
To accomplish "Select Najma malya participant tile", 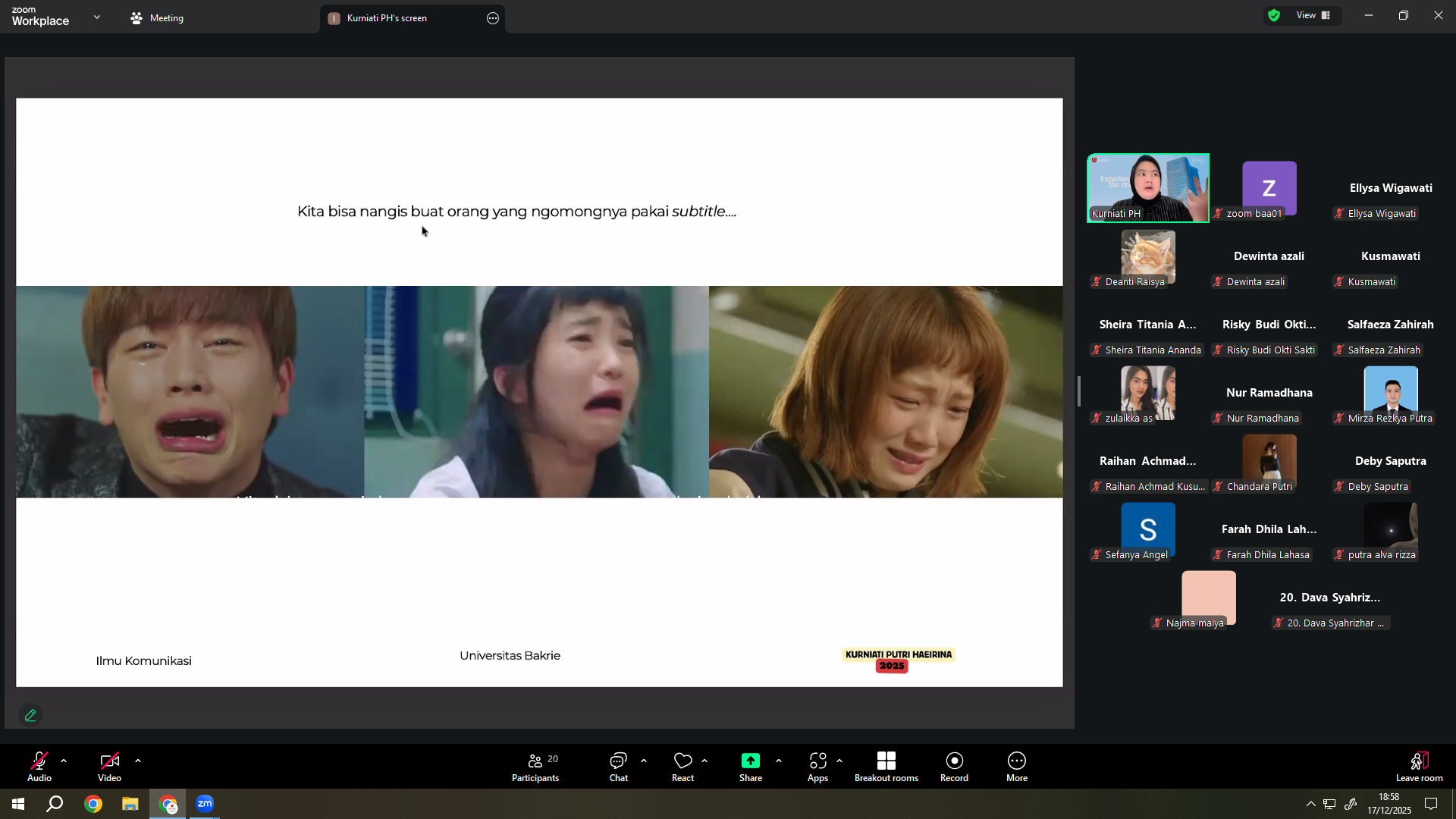I will (x=1209, y=598).
